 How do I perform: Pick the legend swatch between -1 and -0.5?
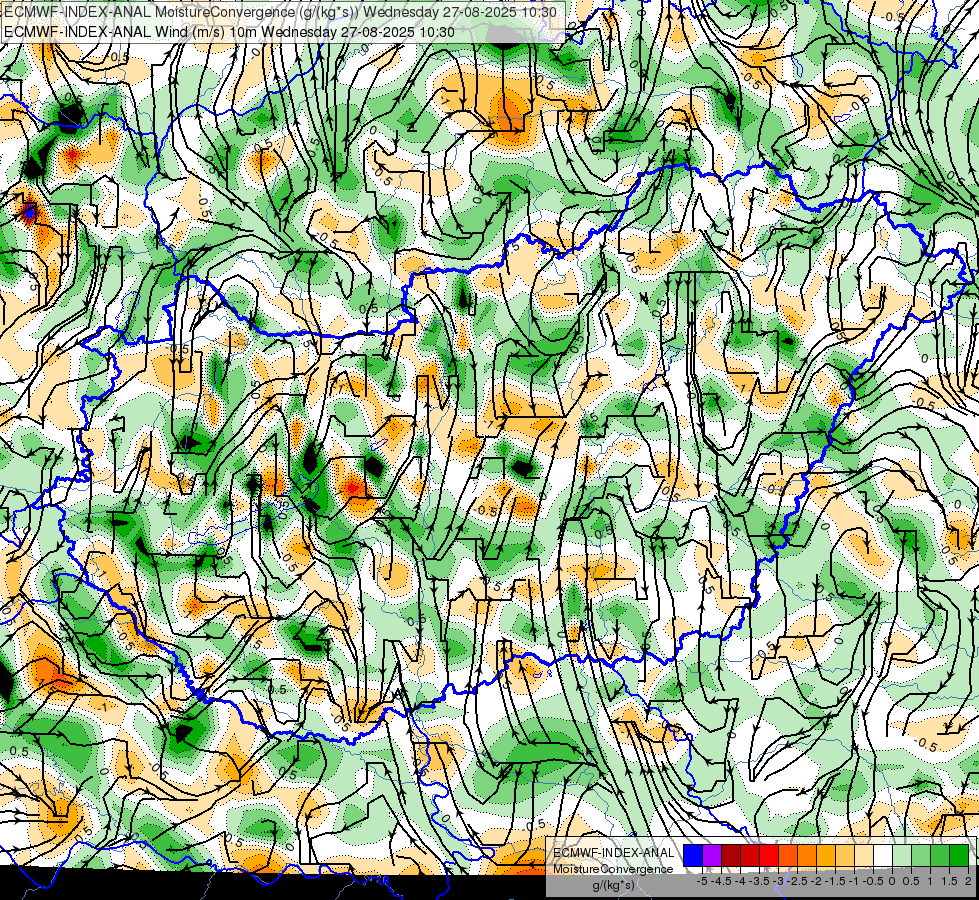tap(864, 855)
